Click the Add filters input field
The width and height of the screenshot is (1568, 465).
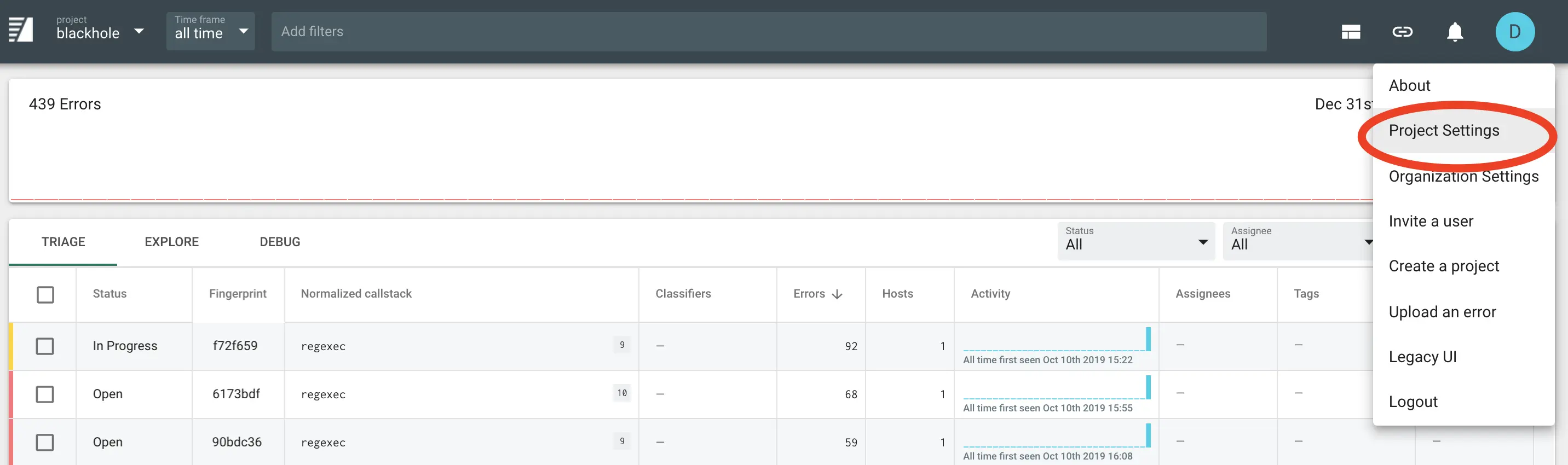coord(768,32)
